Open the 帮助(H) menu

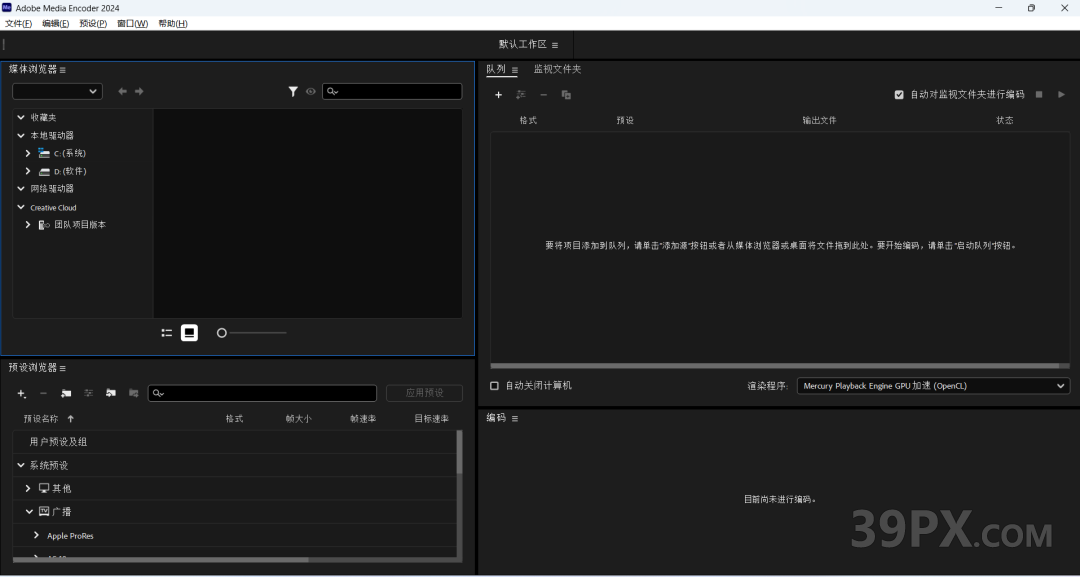[x=173, y=23]
